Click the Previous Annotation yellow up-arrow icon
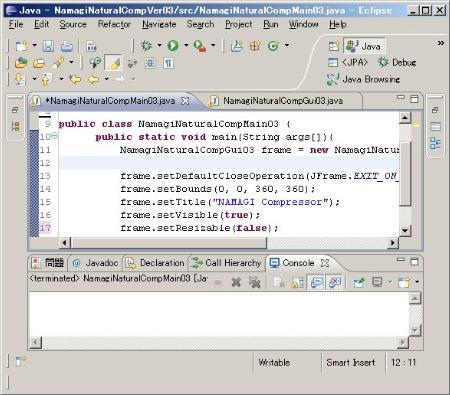450x395 pixels. pyautogui.click(x=46, y=79)
